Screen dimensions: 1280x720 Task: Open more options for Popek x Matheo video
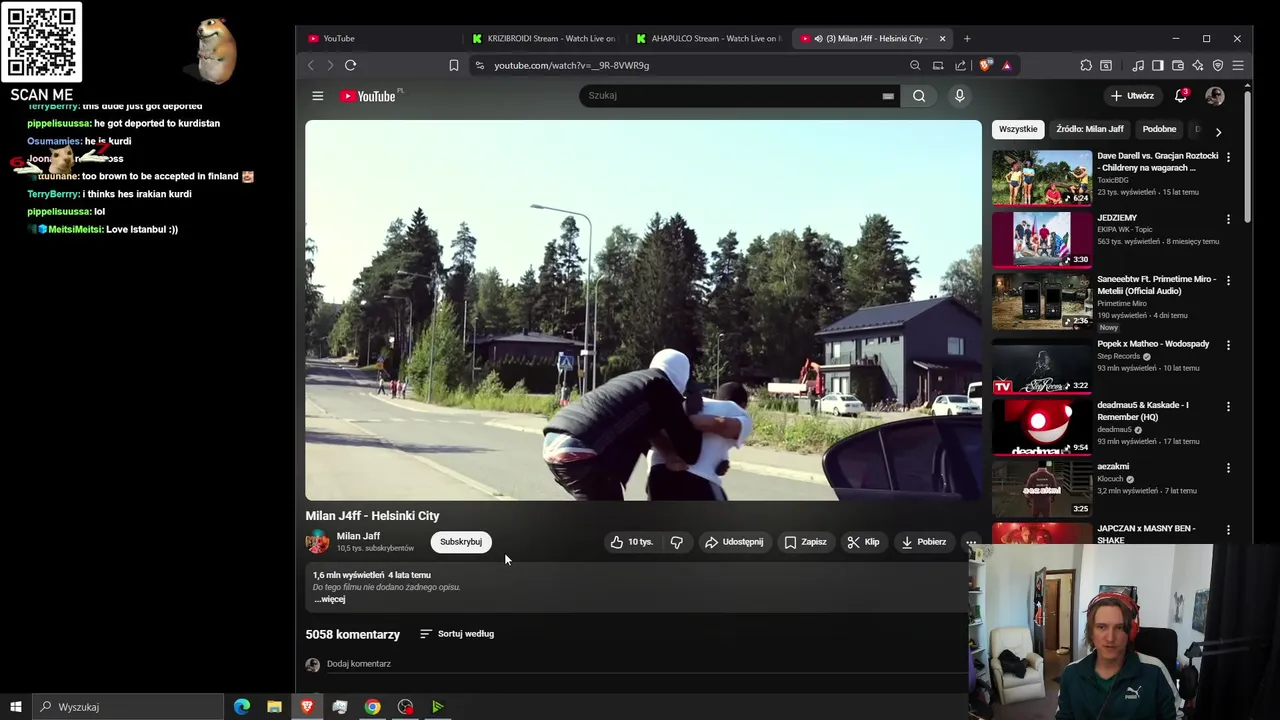(1228, 345)
